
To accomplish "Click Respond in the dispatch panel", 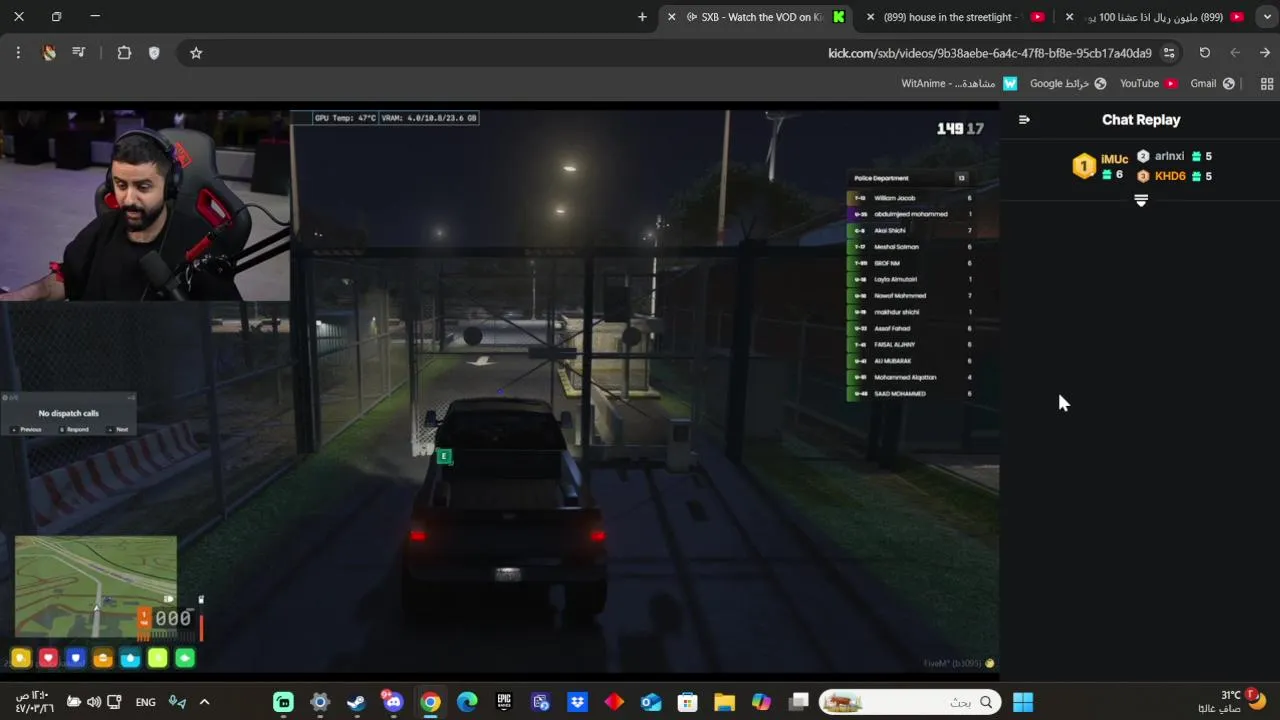I will 74,429.
